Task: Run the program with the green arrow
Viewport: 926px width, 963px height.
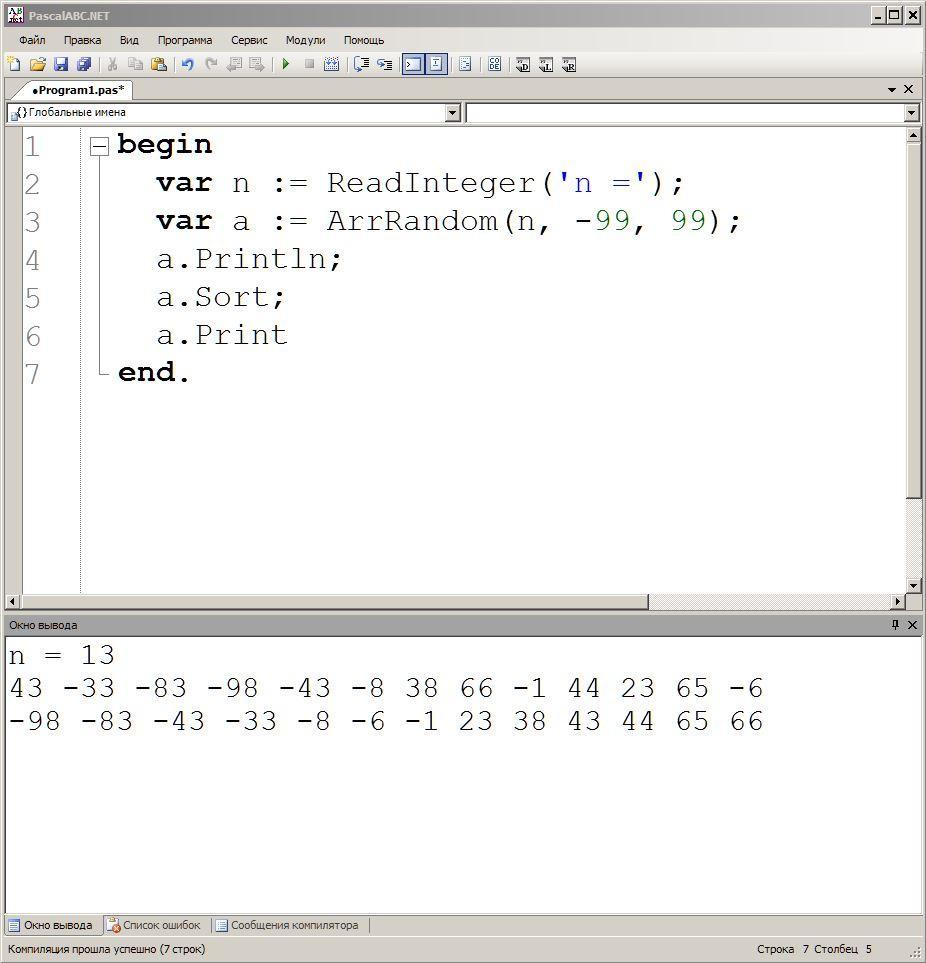Action: (x=286, y=64)
